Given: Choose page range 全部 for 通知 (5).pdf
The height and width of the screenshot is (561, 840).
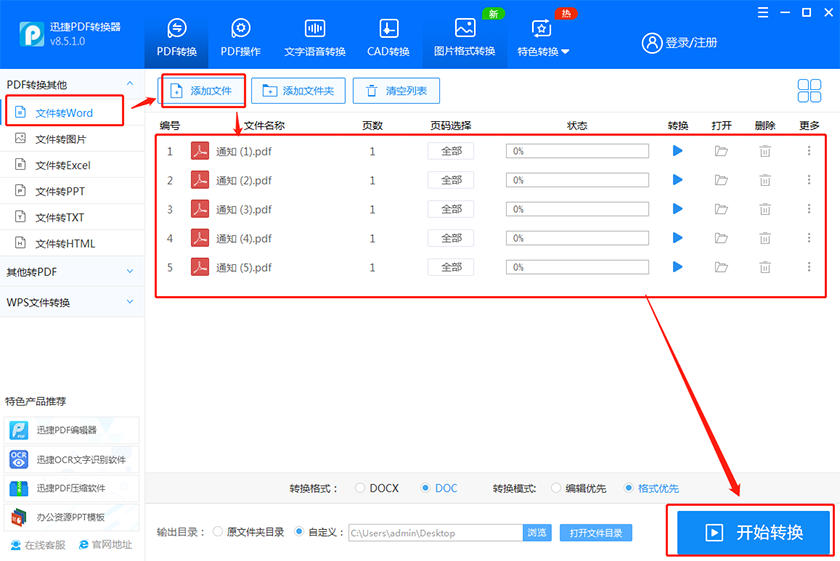Looking at the screenshot, I should pos(451,267).
